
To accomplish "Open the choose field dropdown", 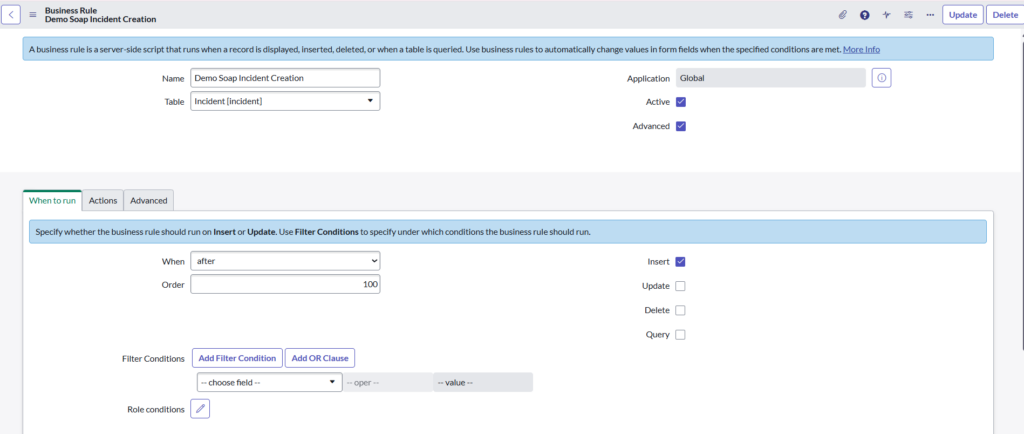I will click(268, 382).
